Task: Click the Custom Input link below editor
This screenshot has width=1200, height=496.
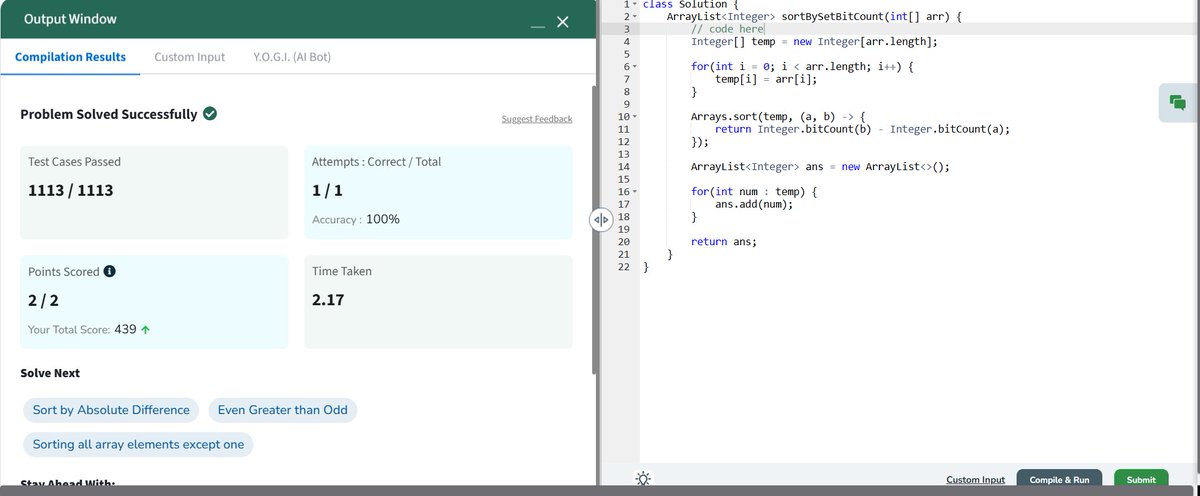Action: click(x=975, y=480)
